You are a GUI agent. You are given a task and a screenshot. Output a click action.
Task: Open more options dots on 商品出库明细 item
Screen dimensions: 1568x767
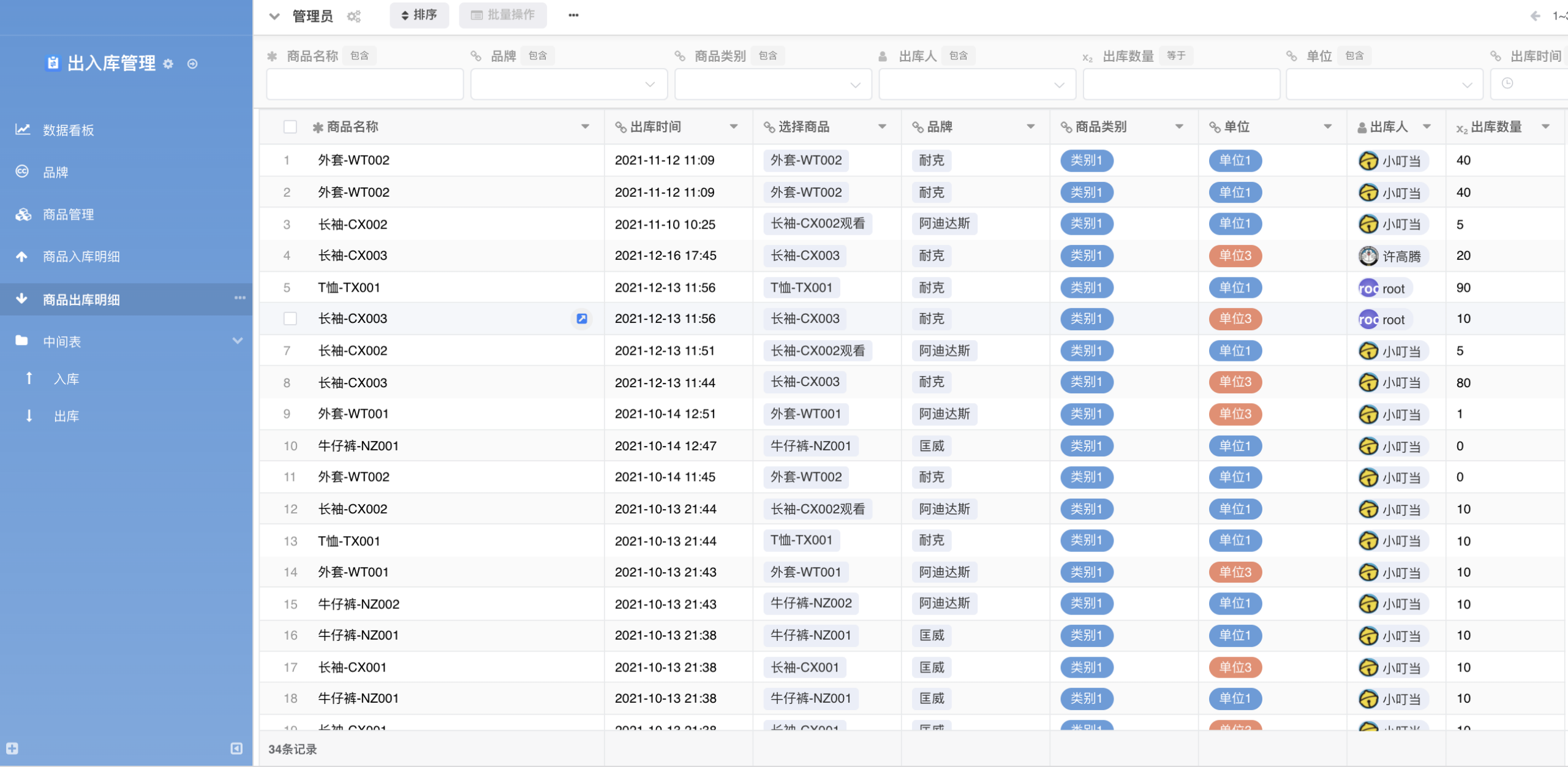(x=239, y=298)
